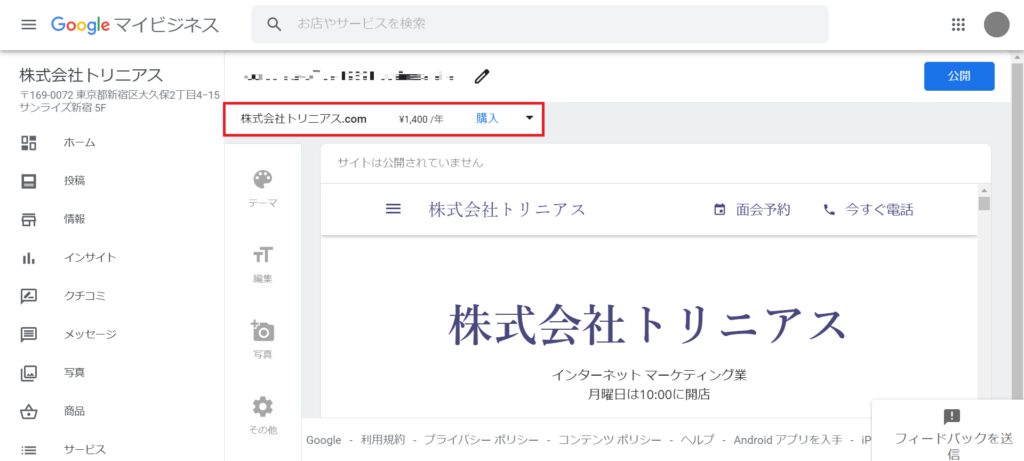Click the sidebar 株式会社トリニアス business name
The width and height of the screenshot is (1024, 461).
click(91, 75)
